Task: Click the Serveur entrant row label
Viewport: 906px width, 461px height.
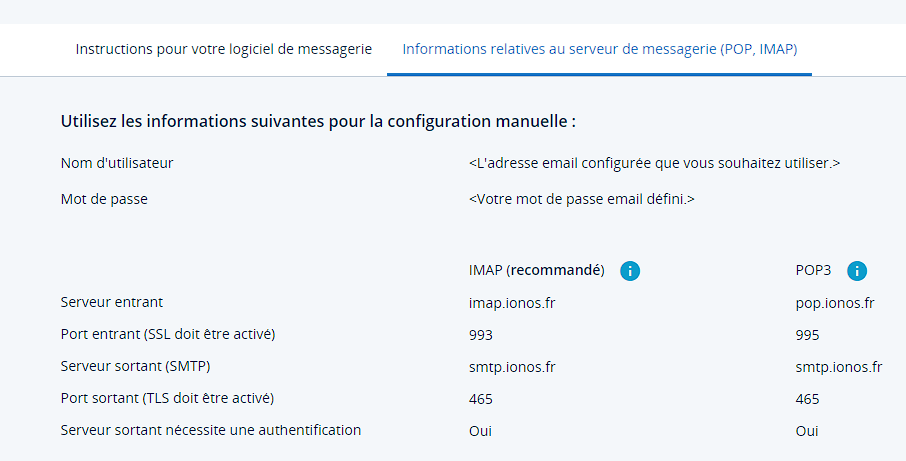Action: [112, 302]
